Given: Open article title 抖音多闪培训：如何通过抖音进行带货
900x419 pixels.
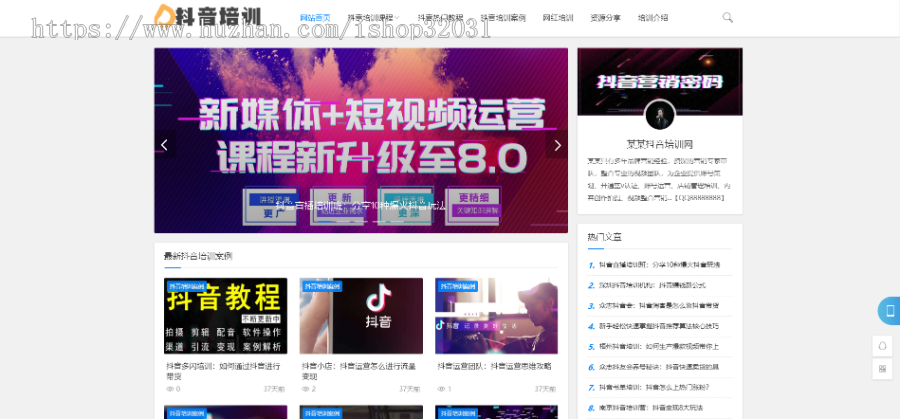Looking at the screenshot, I should pyautogui.click(x=223, y=371).
